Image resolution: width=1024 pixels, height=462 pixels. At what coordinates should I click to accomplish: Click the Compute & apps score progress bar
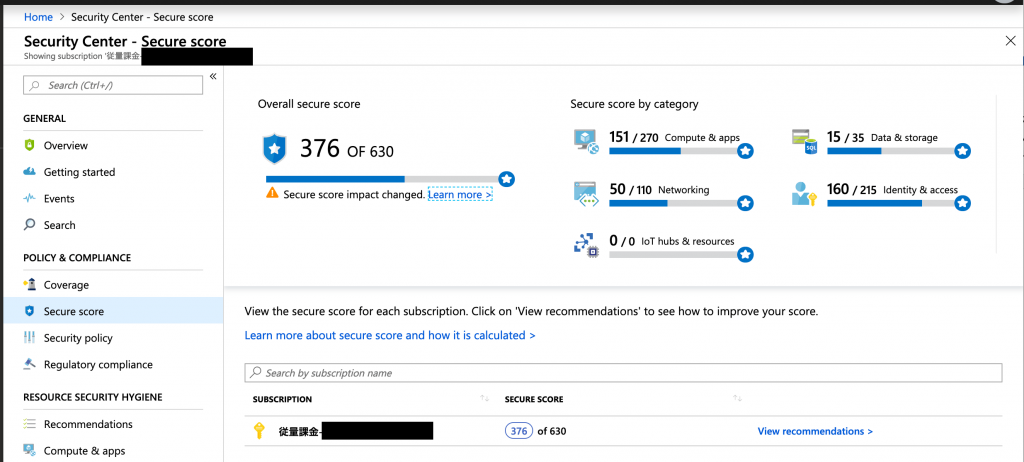673,151
